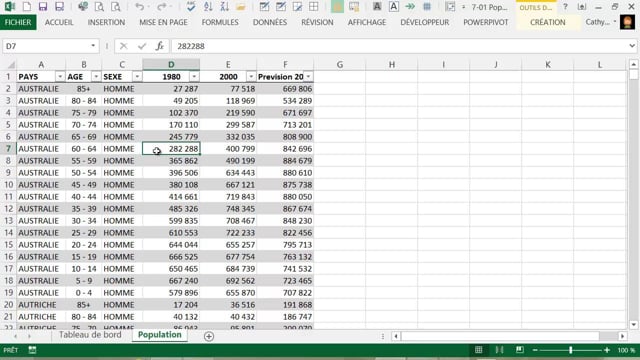Click the spell check icon
The image size is (640, 360).
point(191,7)
